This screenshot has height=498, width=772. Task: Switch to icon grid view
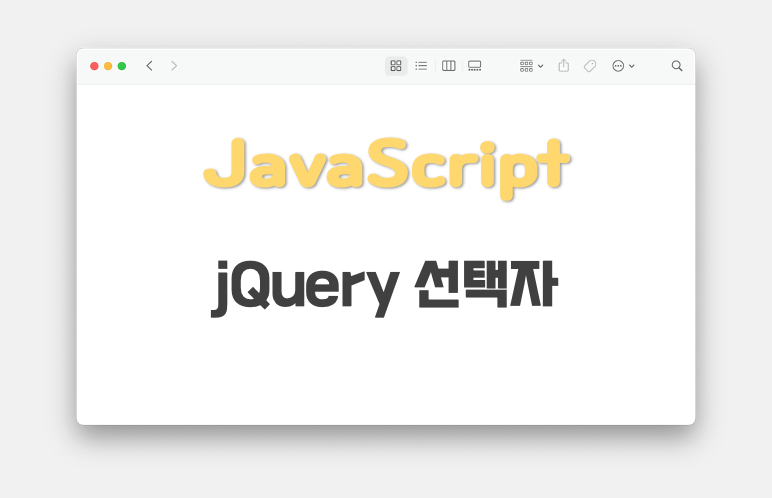click(396, 66)
